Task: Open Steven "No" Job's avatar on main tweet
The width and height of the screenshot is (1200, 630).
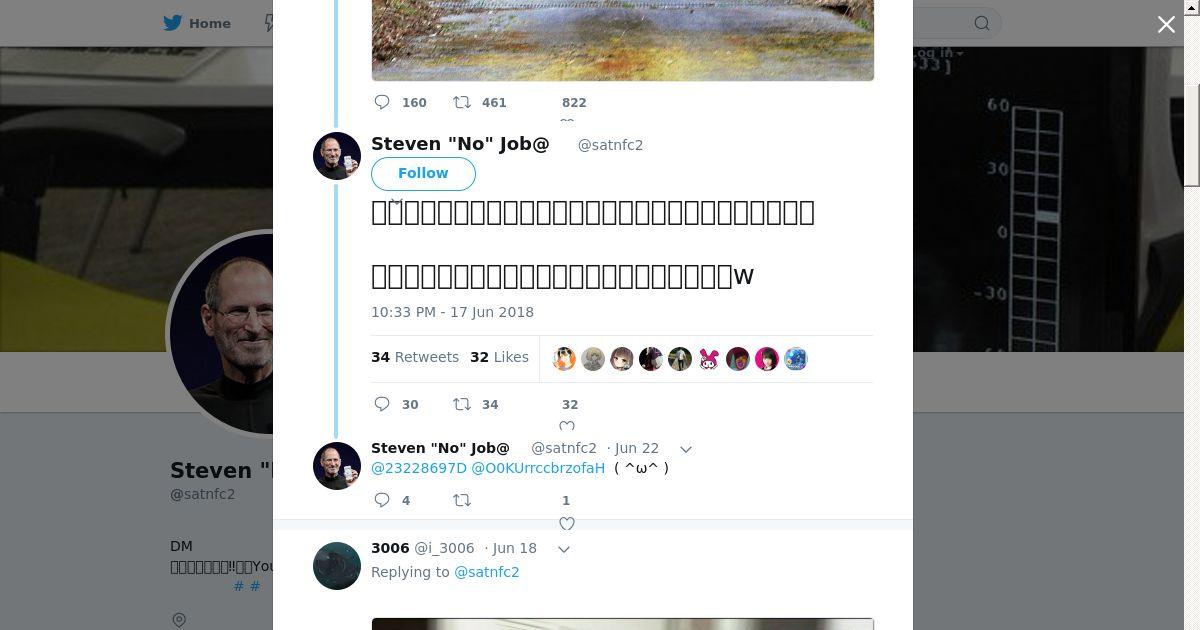Action: 337,156
